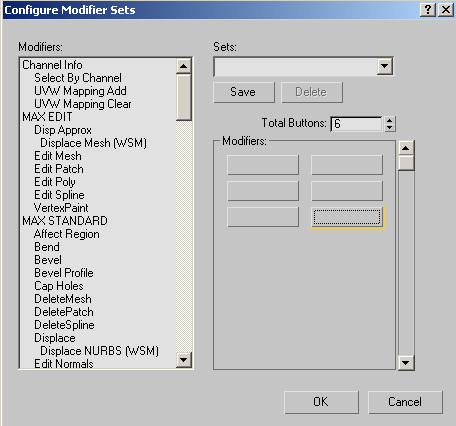Click the Total Buttons number field
456x426 pixels.
pos(356,124)
